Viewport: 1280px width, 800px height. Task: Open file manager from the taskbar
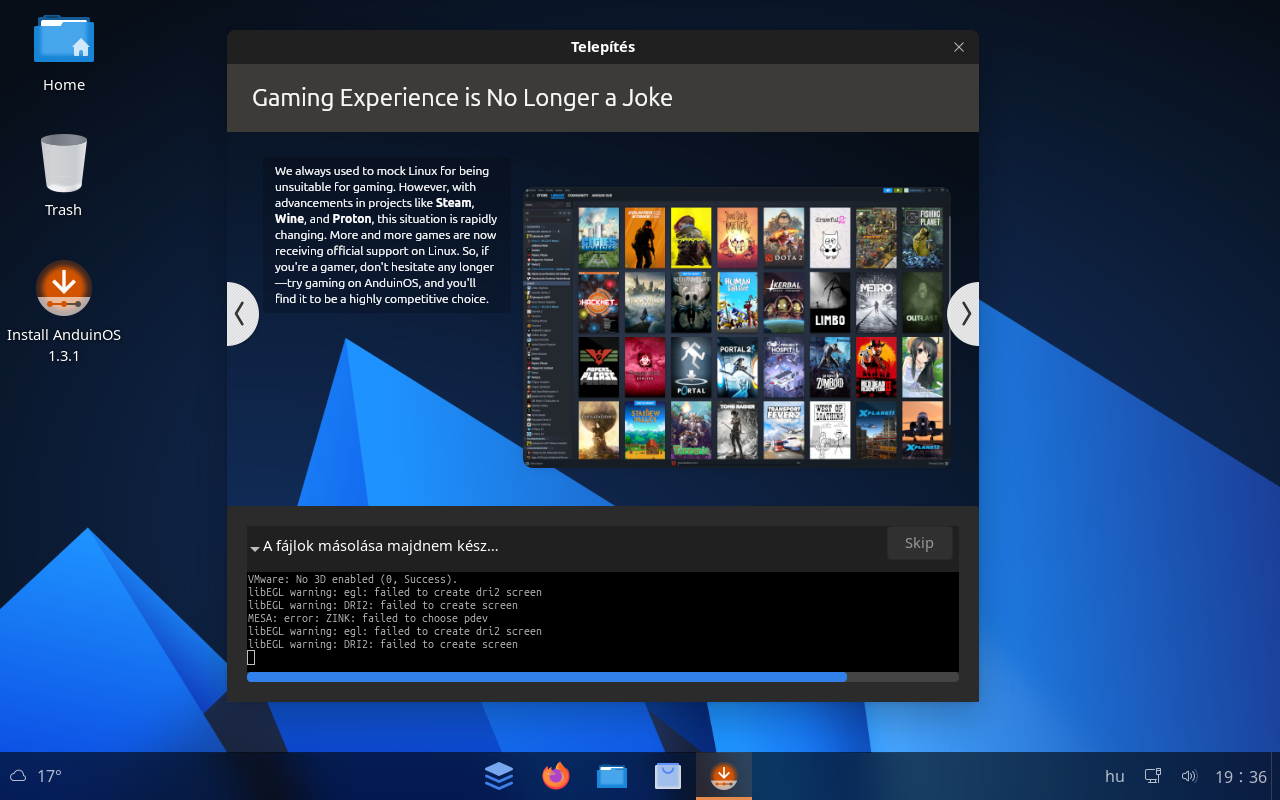[x=611, y=776]
